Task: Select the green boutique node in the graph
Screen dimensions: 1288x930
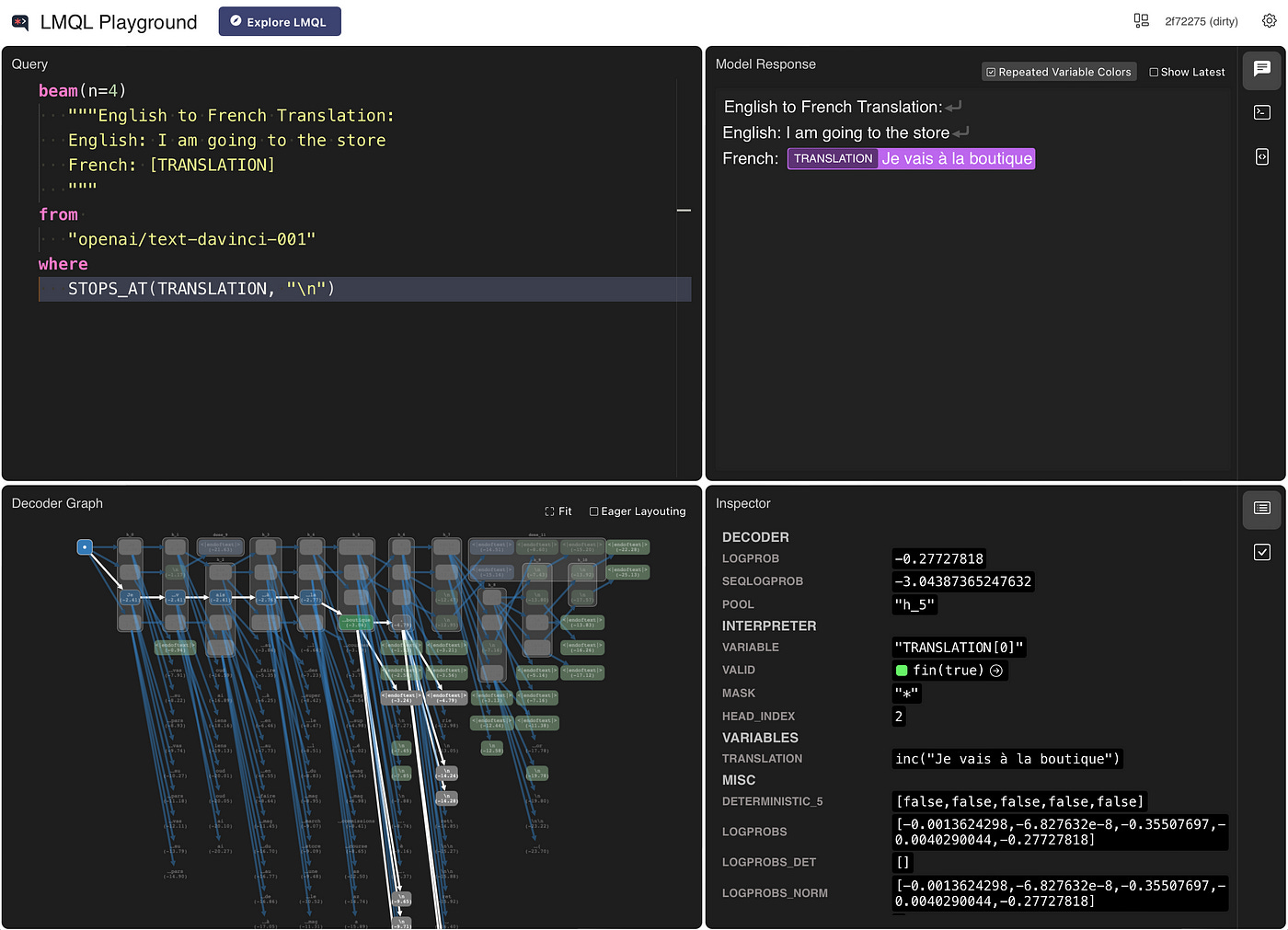Action: click(357, 623)
